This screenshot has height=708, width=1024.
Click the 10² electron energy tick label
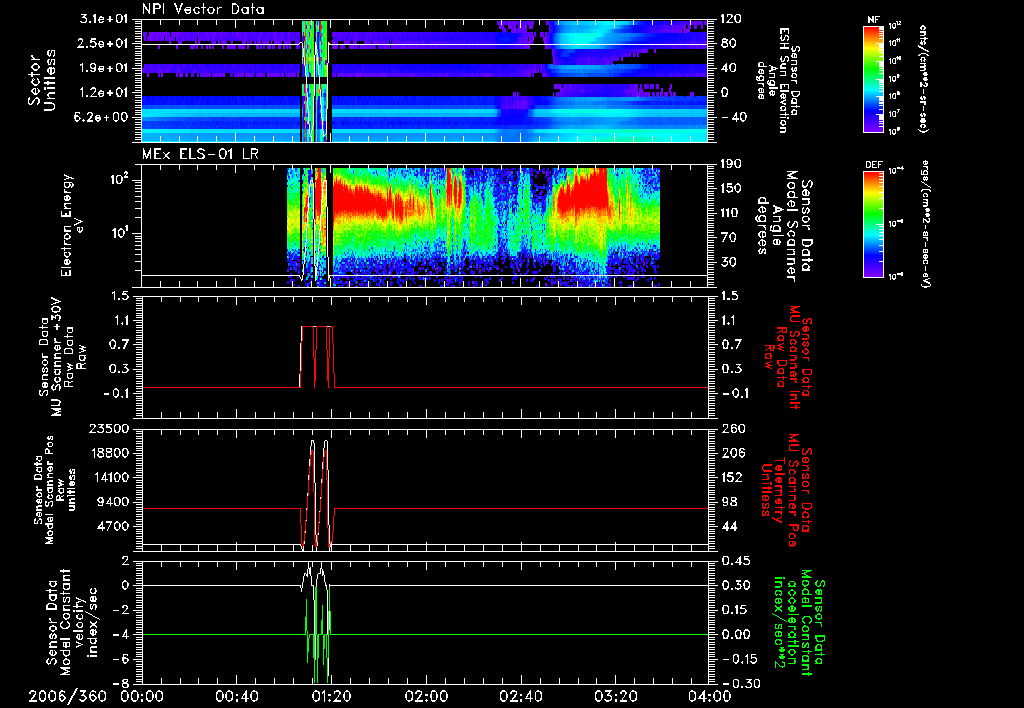tap(121, 179)
